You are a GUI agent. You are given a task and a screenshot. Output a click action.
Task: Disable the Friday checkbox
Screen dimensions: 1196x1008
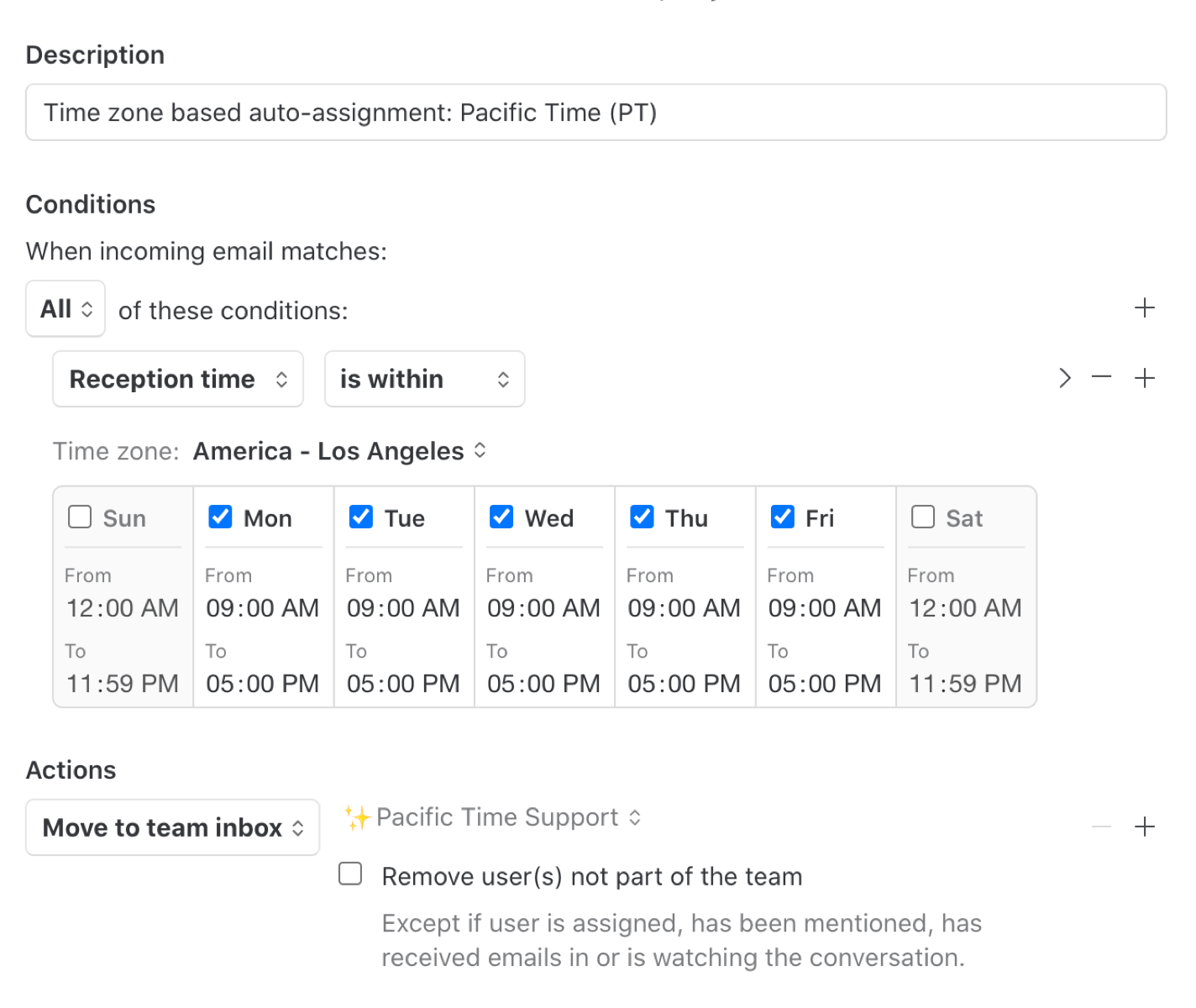(782, 517)
